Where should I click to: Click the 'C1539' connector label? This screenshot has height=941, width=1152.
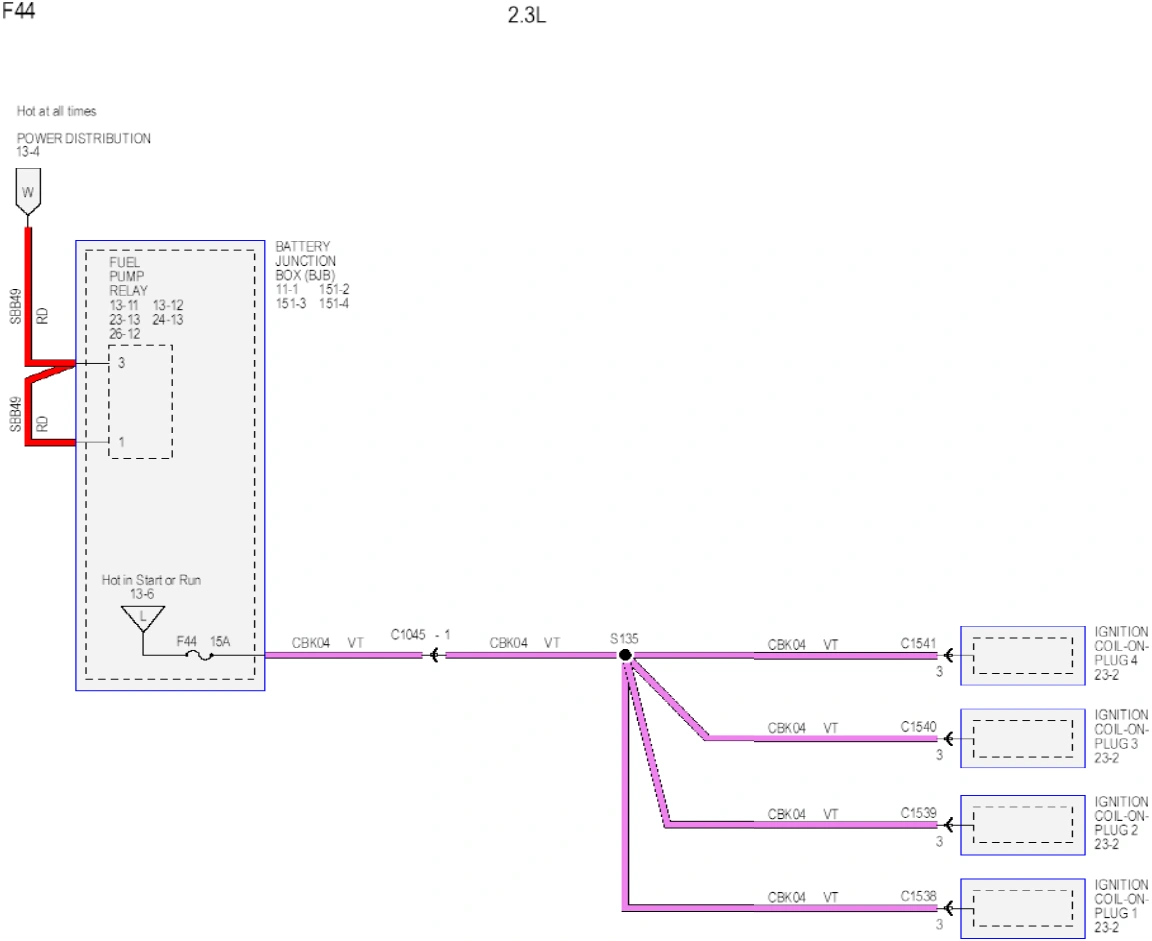pyautogui.click(x=918, y=813)
